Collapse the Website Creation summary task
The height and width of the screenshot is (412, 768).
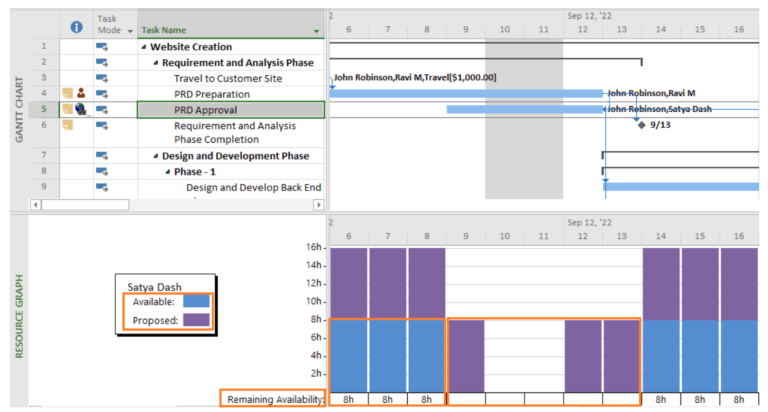pos(144,47)
